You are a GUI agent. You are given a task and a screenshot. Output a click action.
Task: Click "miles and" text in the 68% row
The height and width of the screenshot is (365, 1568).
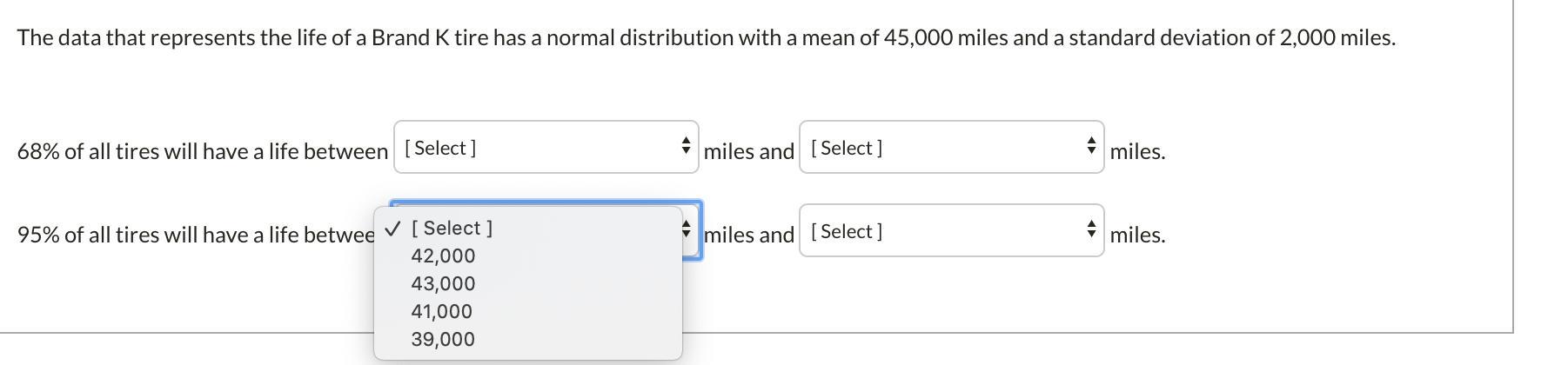pyautogui.click(x=748, y=151)
